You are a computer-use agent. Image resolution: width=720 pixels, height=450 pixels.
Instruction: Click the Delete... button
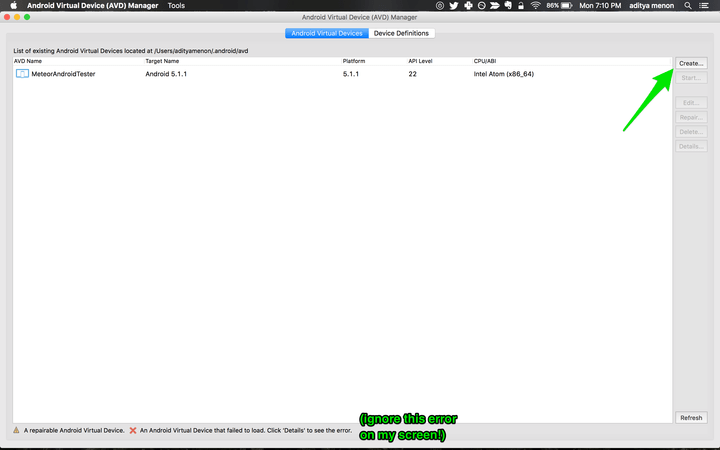click(691, 132)
